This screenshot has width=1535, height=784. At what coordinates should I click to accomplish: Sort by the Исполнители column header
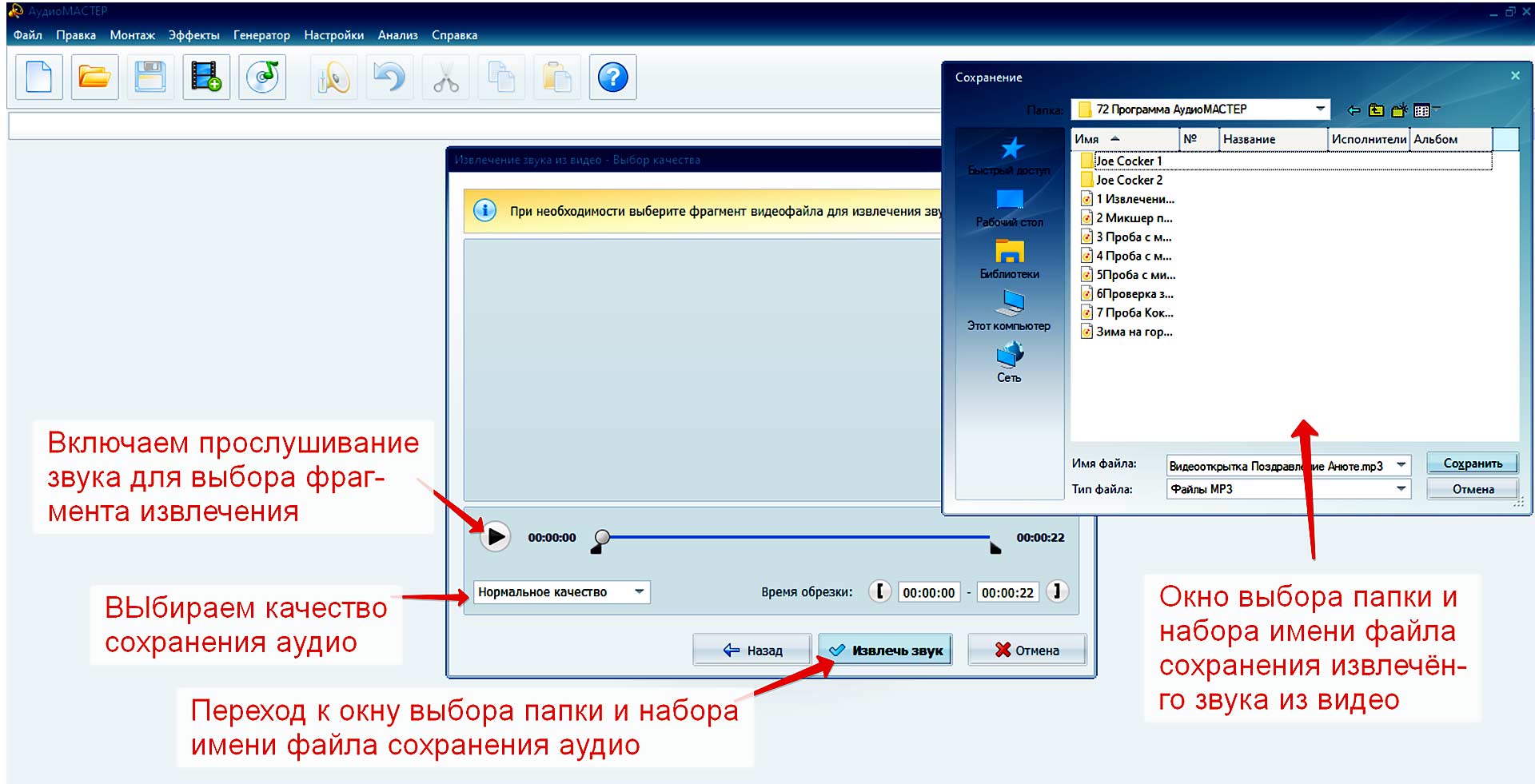coord(1369,139)
